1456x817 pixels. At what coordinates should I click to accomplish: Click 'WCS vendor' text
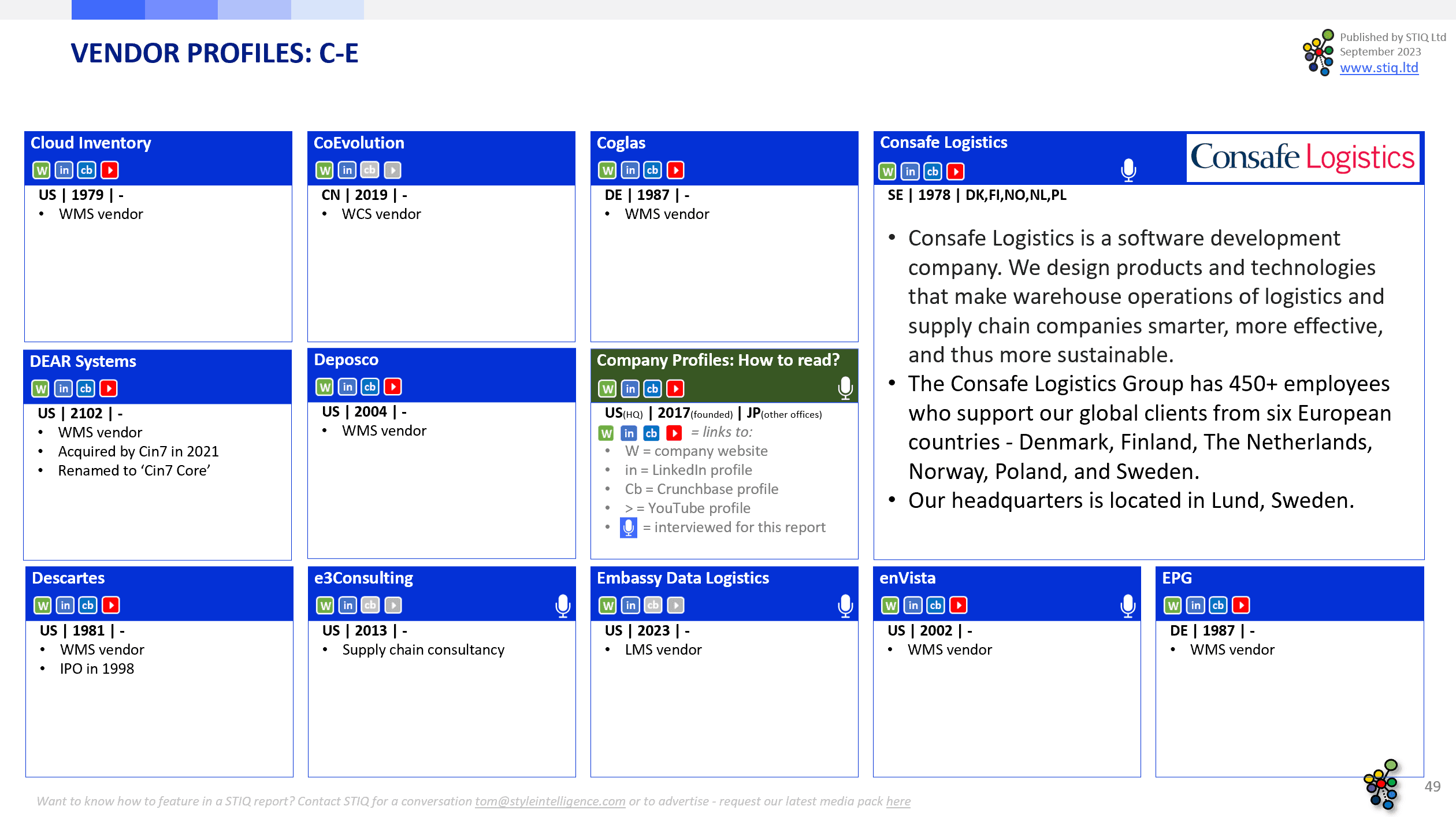click(381, 214)
